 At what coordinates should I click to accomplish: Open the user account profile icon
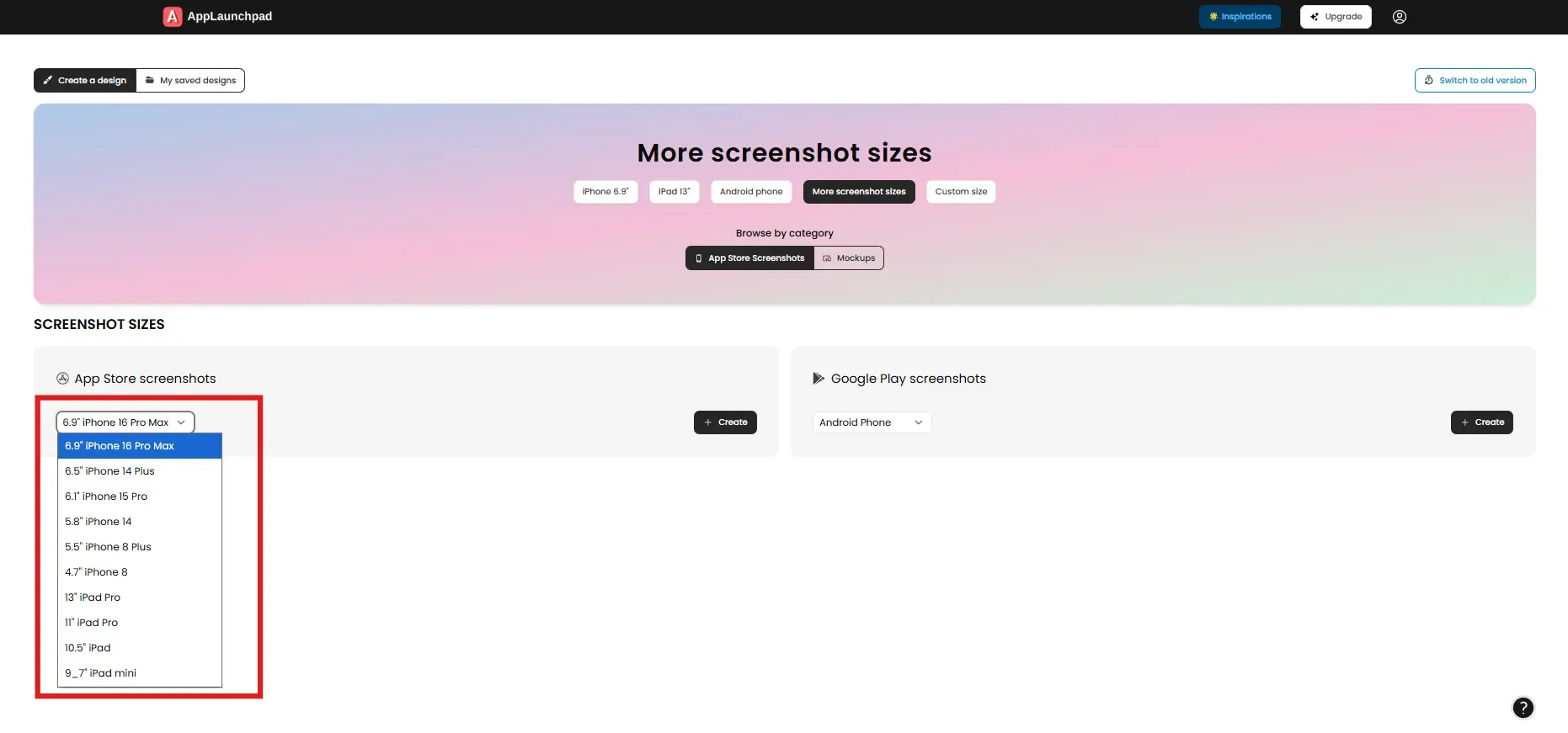[1400, 17]
